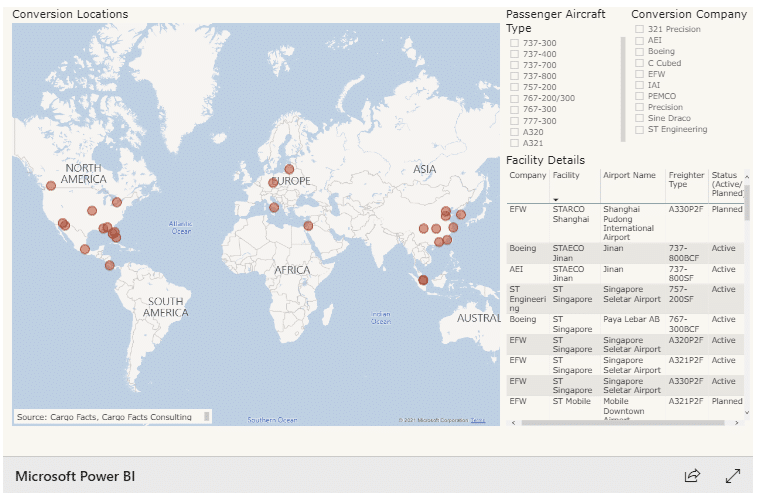Viewport: 757px width, 497px height.
Task: Tick the 737-300 aircraft type checkbox
Action: coord(514,43)
